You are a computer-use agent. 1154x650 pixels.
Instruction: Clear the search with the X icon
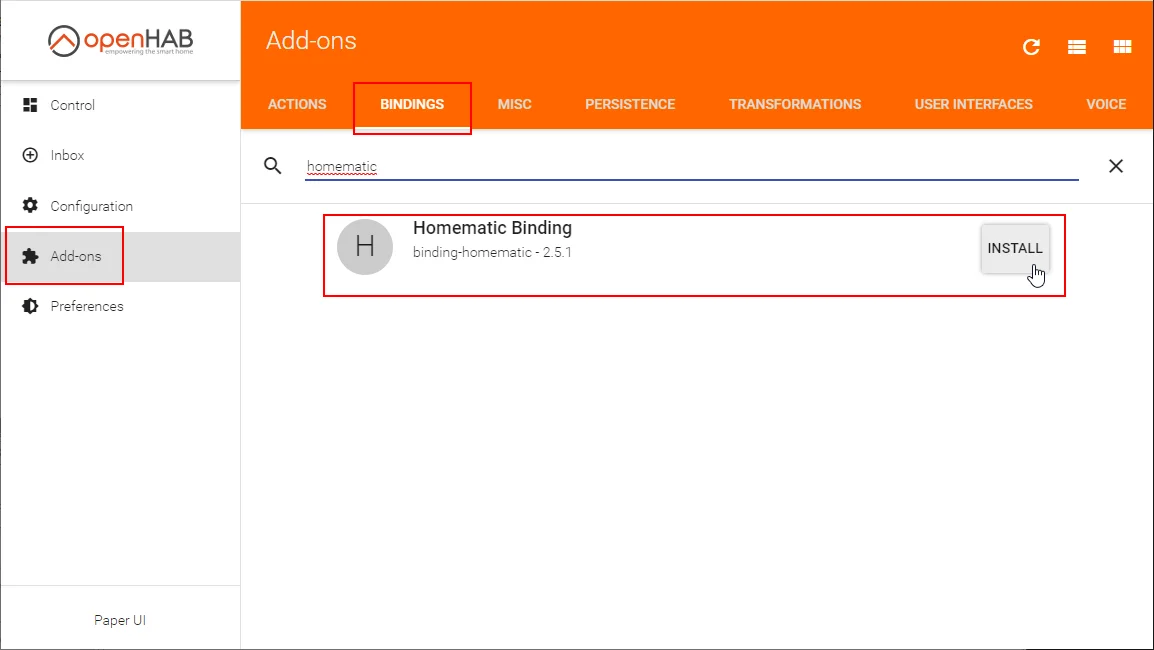click(x=1116, y=166)
